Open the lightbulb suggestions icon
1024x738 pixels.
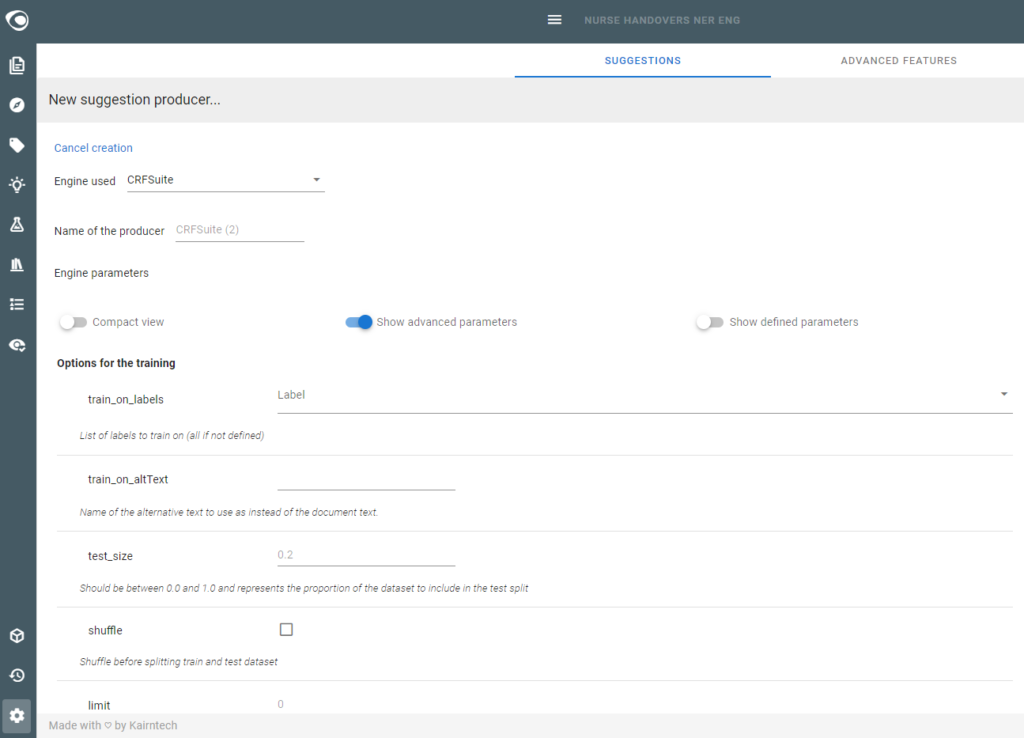pos(17,185)
